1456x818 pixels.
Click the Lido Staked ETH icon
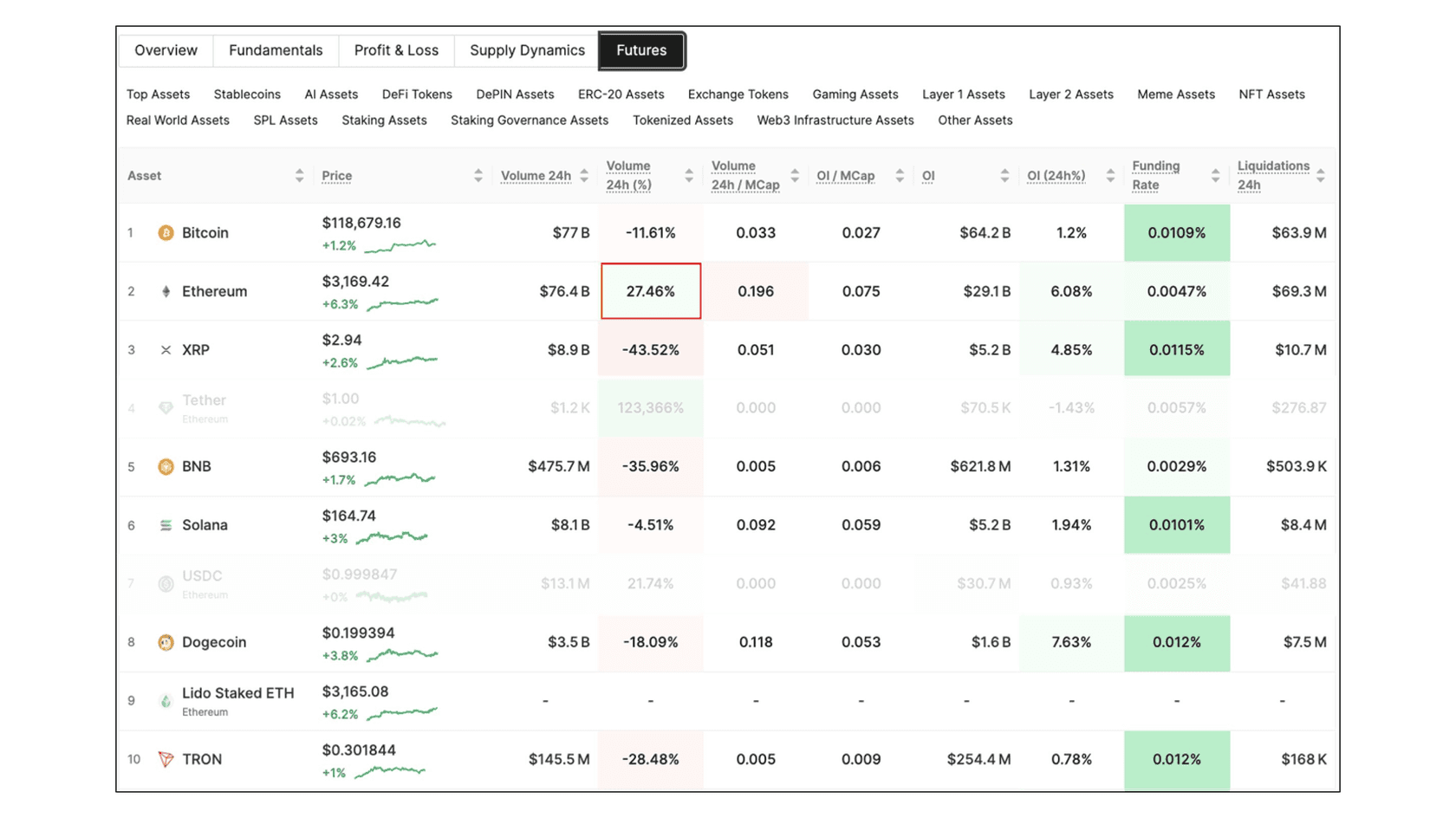pos(166,701)
